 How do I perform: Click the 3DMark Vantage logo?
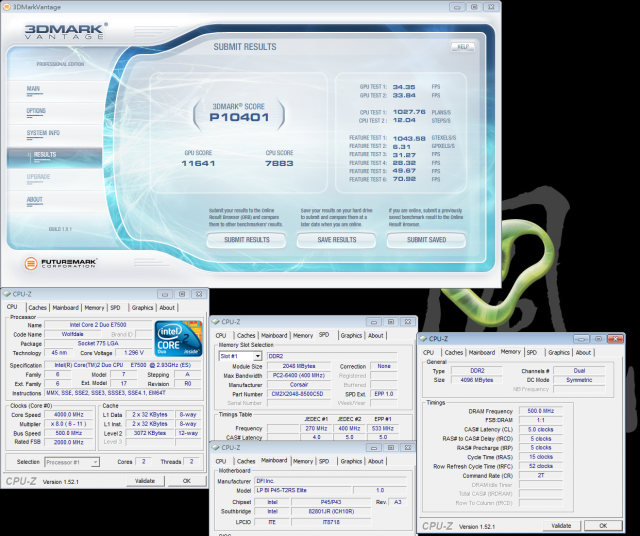tap(64, 31)
